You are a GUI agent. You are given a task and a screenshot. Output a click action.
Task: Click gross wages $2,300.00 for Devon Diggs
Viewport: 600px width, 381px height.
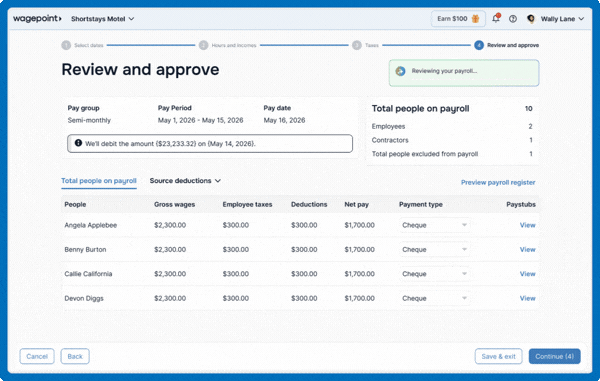click(x=170, y=298)
